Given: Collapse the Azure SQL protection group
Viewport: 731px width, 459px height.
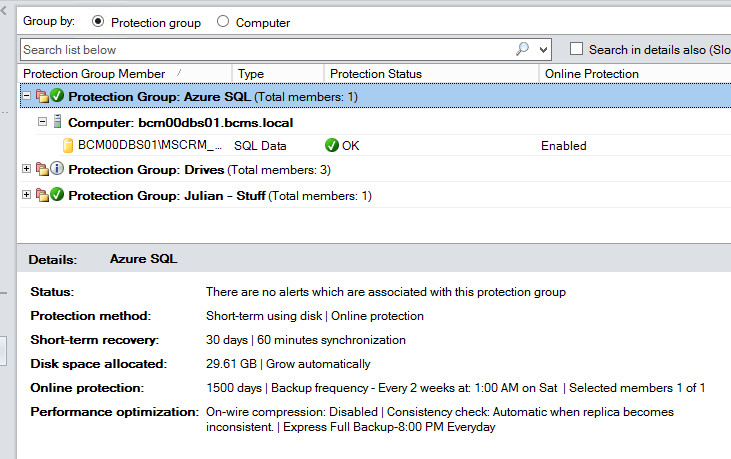Looking at the screenshot, I should [27, 96].
